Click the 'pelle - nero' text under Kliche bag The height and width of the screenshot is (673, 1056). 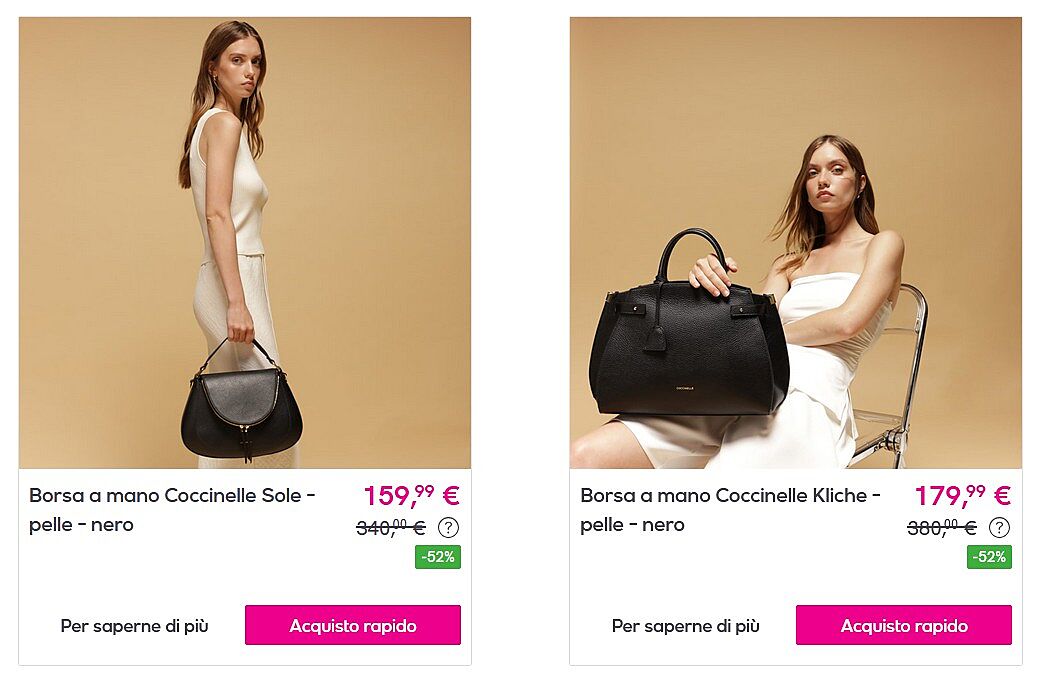pos(632,525)
